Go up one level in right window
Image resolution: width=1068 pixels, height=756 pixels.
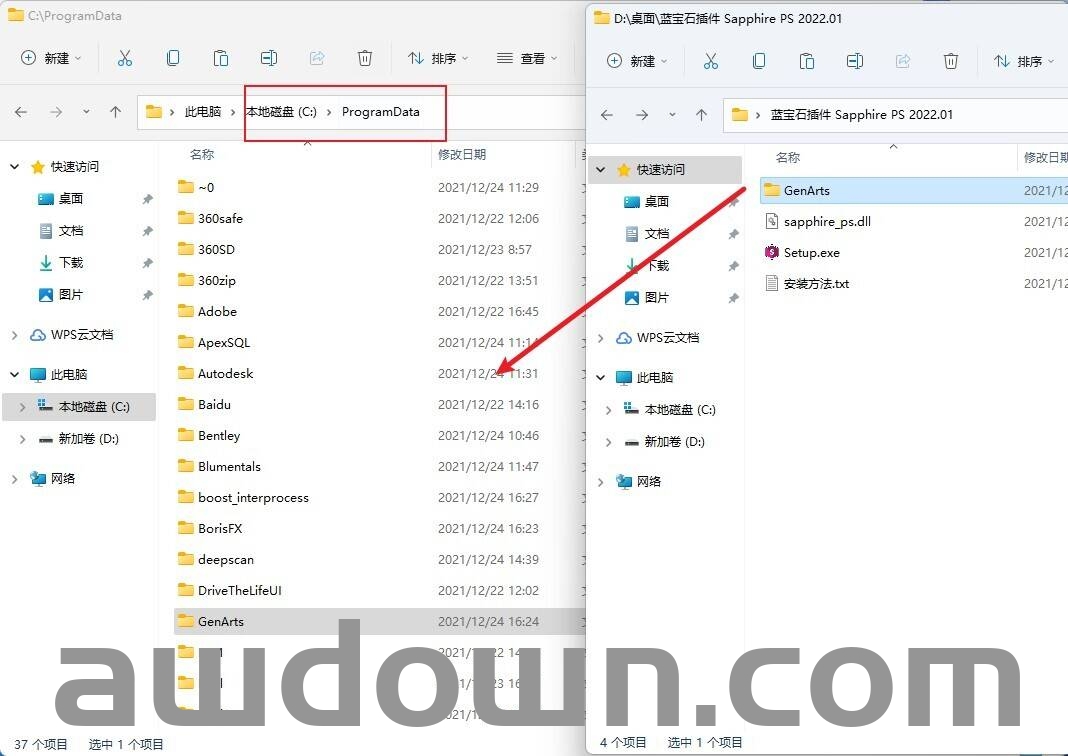[x=701, y=115]
